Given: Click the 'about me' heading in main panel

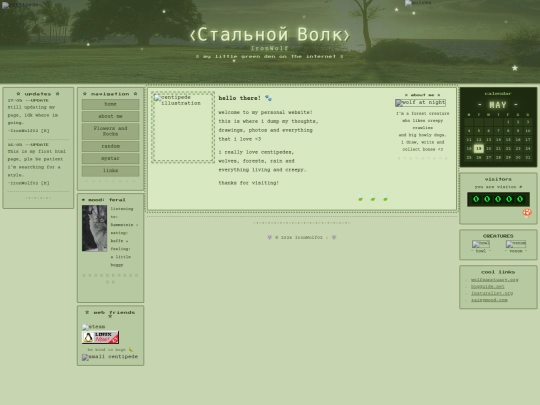Looking at the screenshot, I should point(423,95).
